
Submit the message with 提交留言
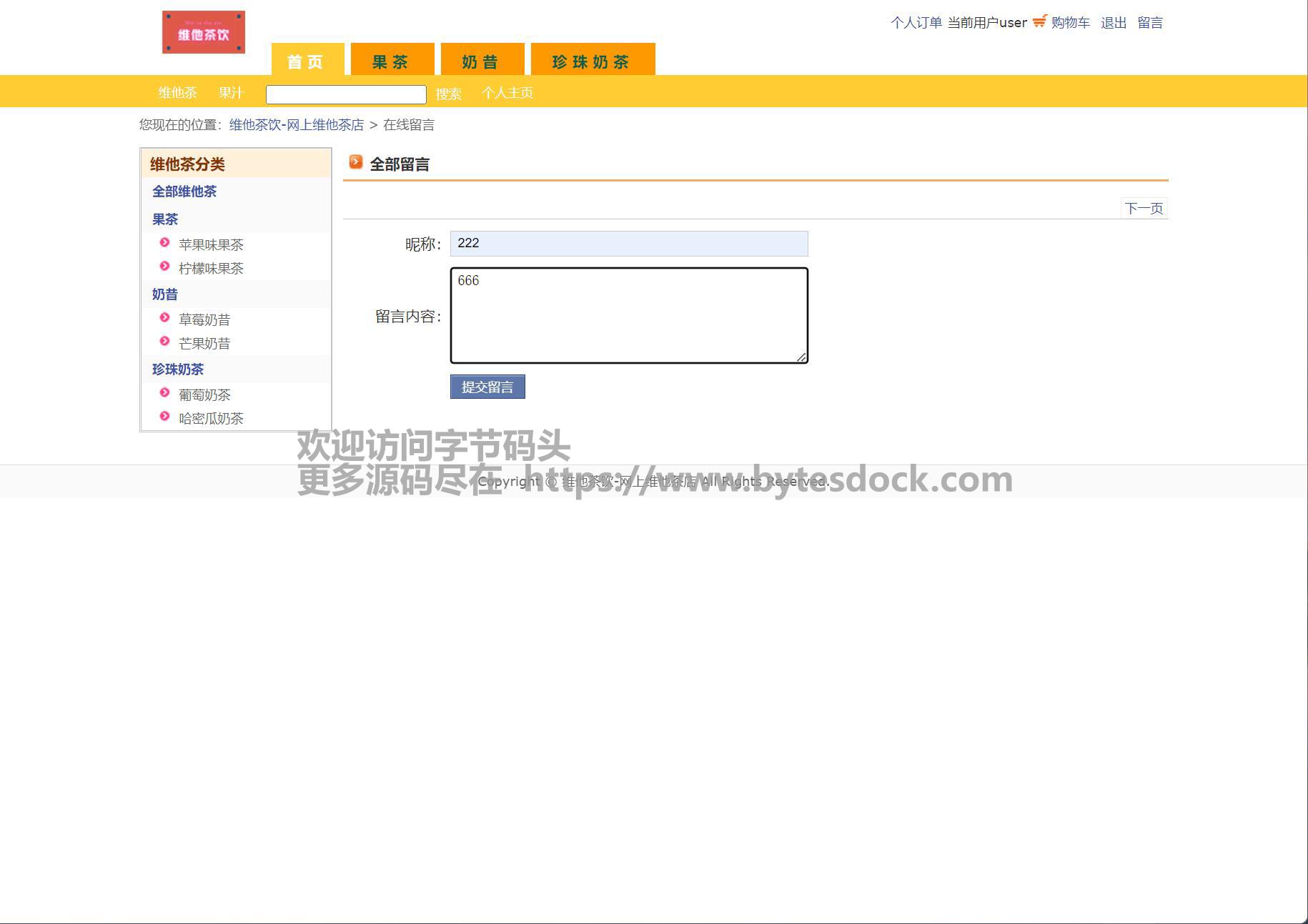click(487, 387)
